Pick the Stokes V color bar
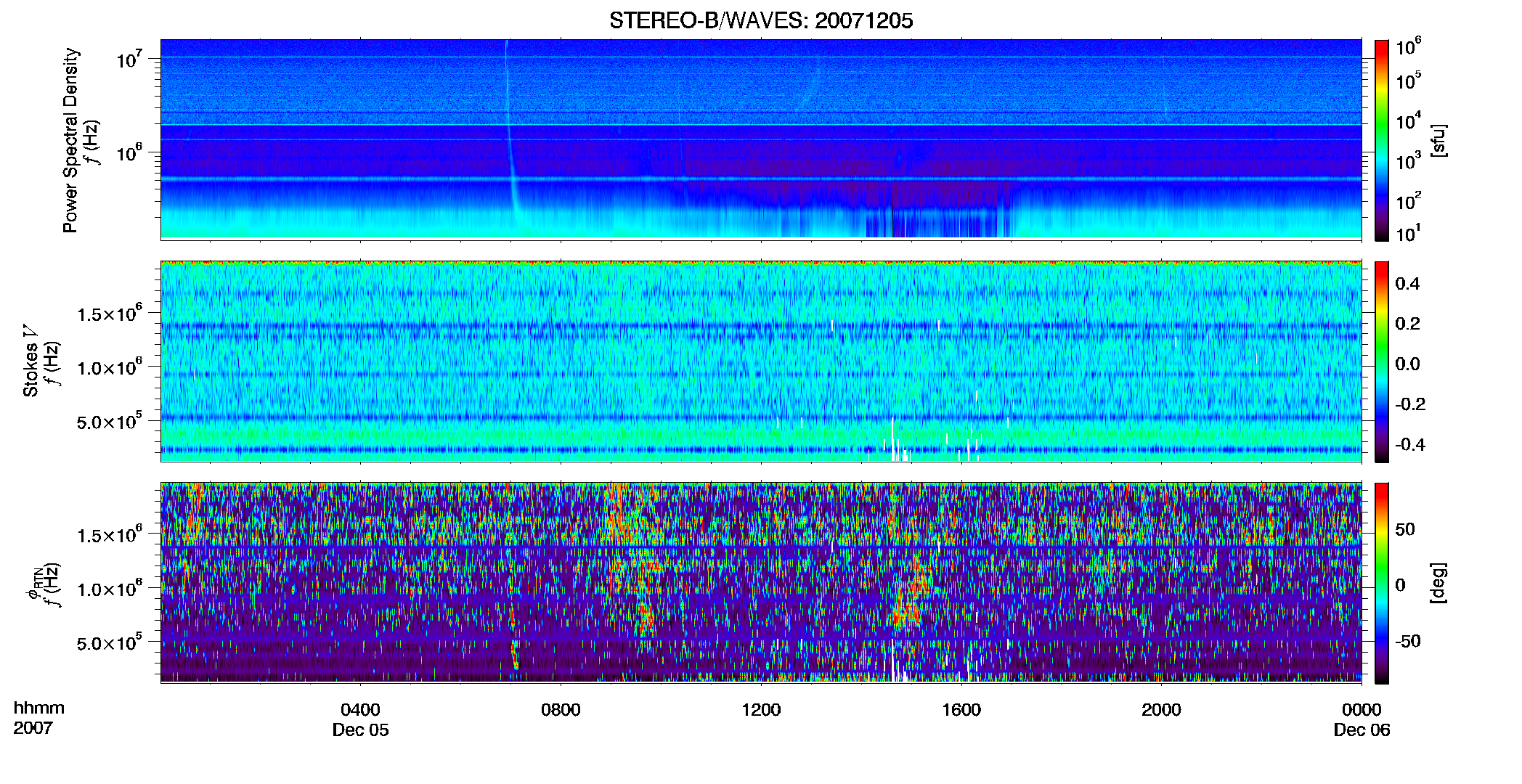Viewport: 1522px width, 784px height. [1382, 362]
